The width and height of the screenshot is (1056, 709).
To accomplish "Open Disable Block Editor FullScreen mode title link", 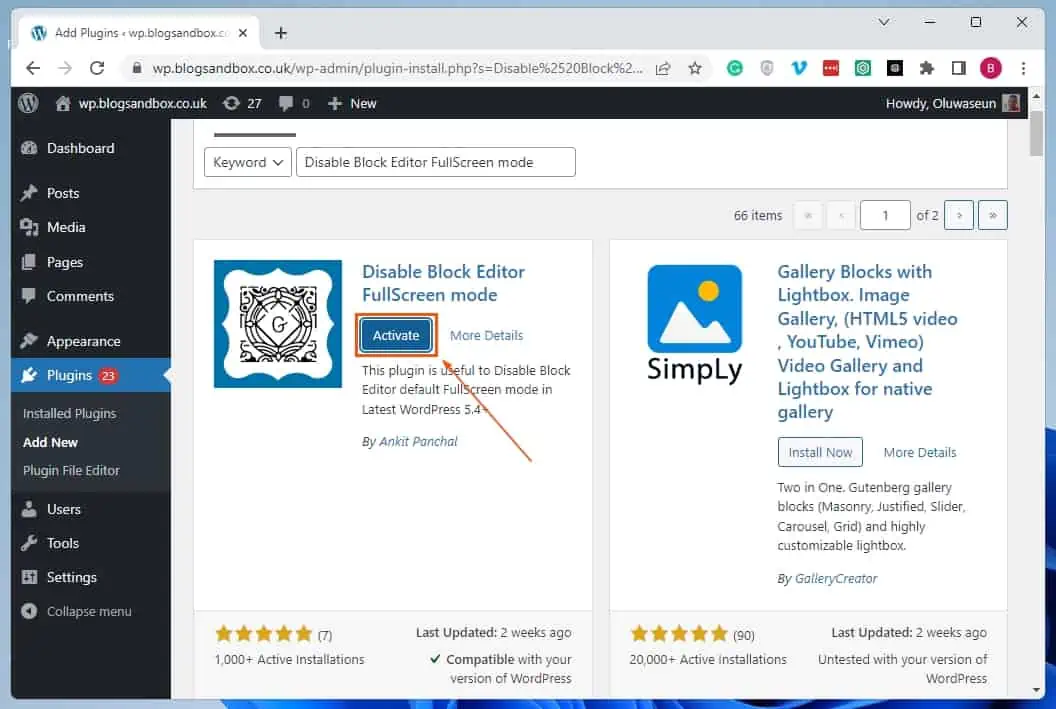I will point(444,283).
